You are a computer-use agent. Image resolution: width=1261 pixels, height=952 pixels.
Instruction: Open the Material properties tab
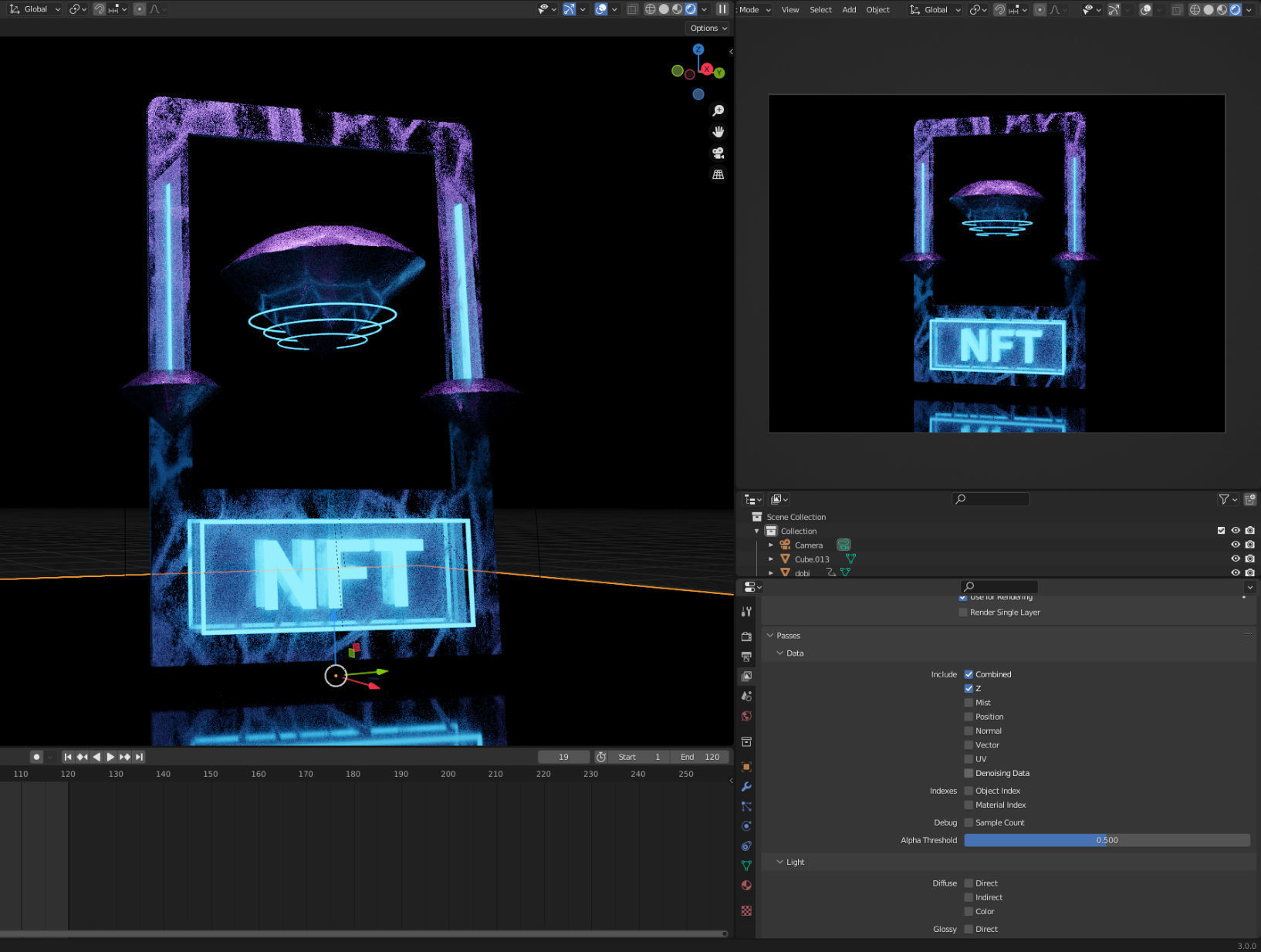point(746,886)
